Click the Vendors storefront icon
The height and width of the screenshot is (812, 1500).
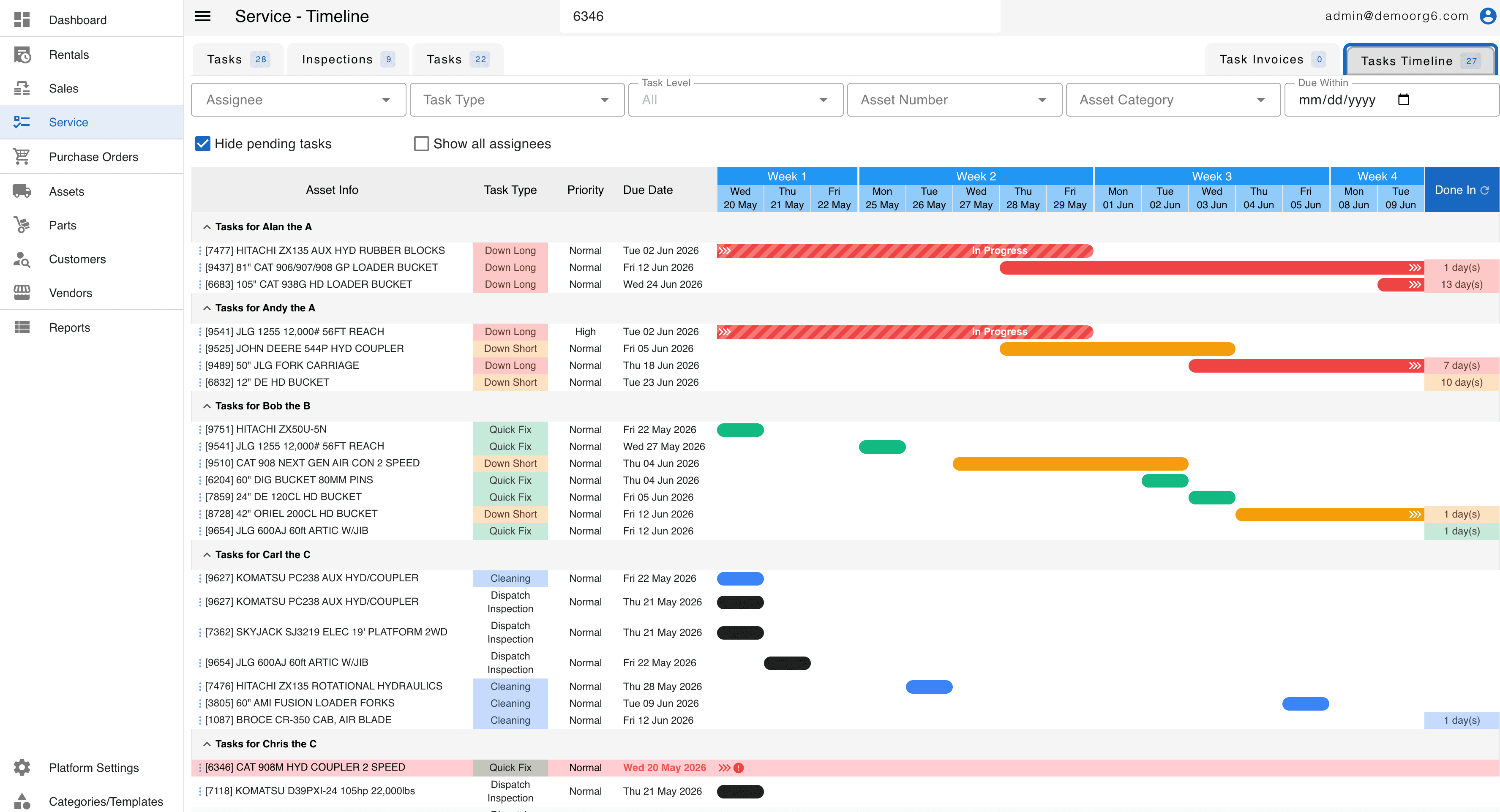[x=22, y=293]
